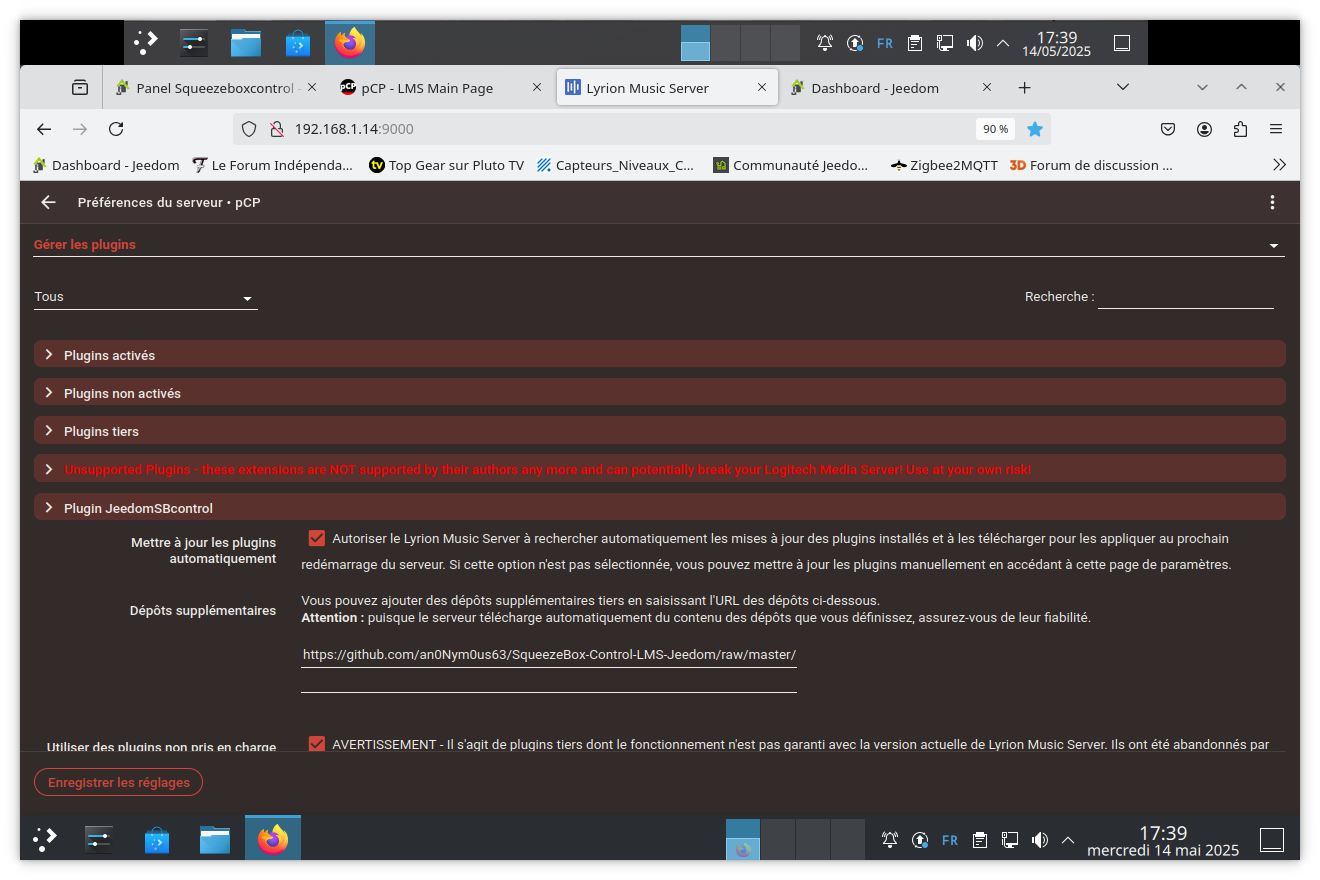Open Firefox hamburger application menu
The height and width of the screenshot is (880, 1320).
(1276, 129)
